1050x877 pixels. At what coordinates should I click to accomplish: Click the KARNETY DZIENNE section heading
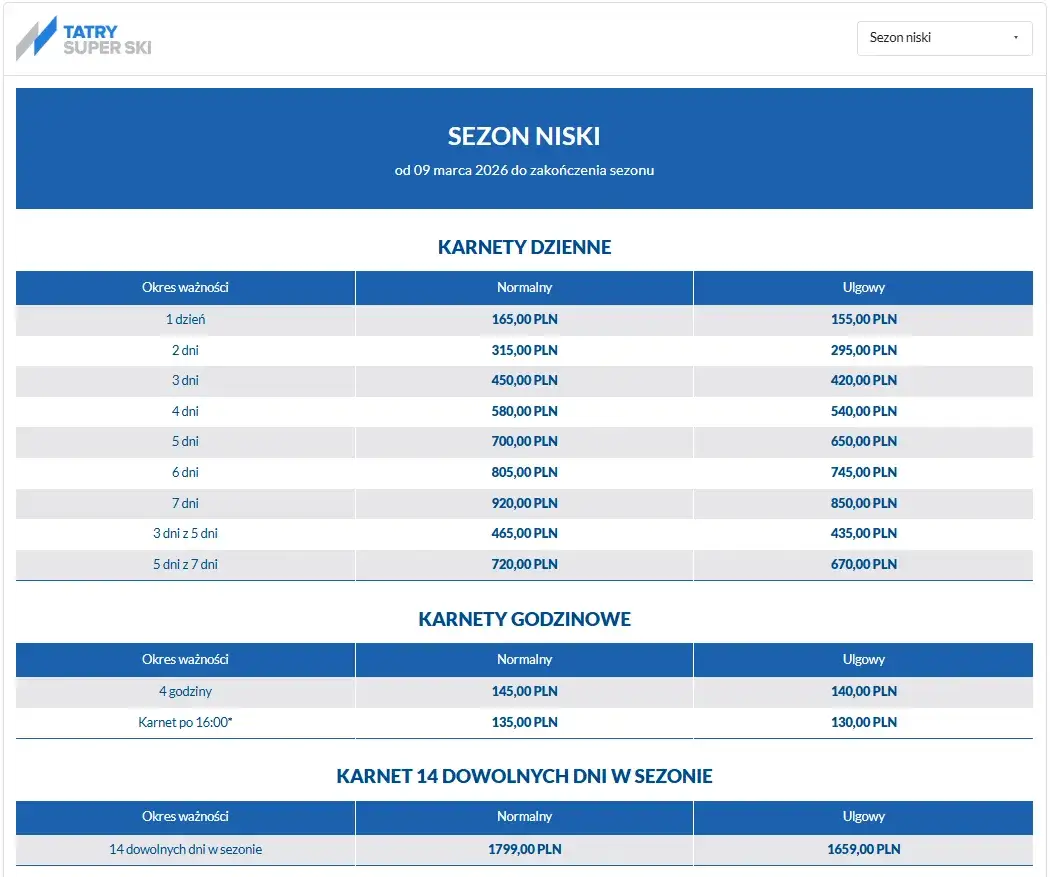point(524,247)
